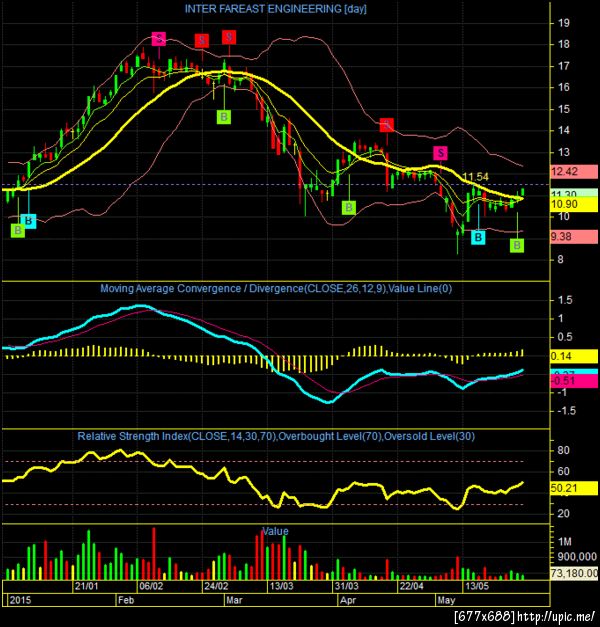Click the 1M volume axis label
Screen dimensions: 600x627
click(564, 542)
